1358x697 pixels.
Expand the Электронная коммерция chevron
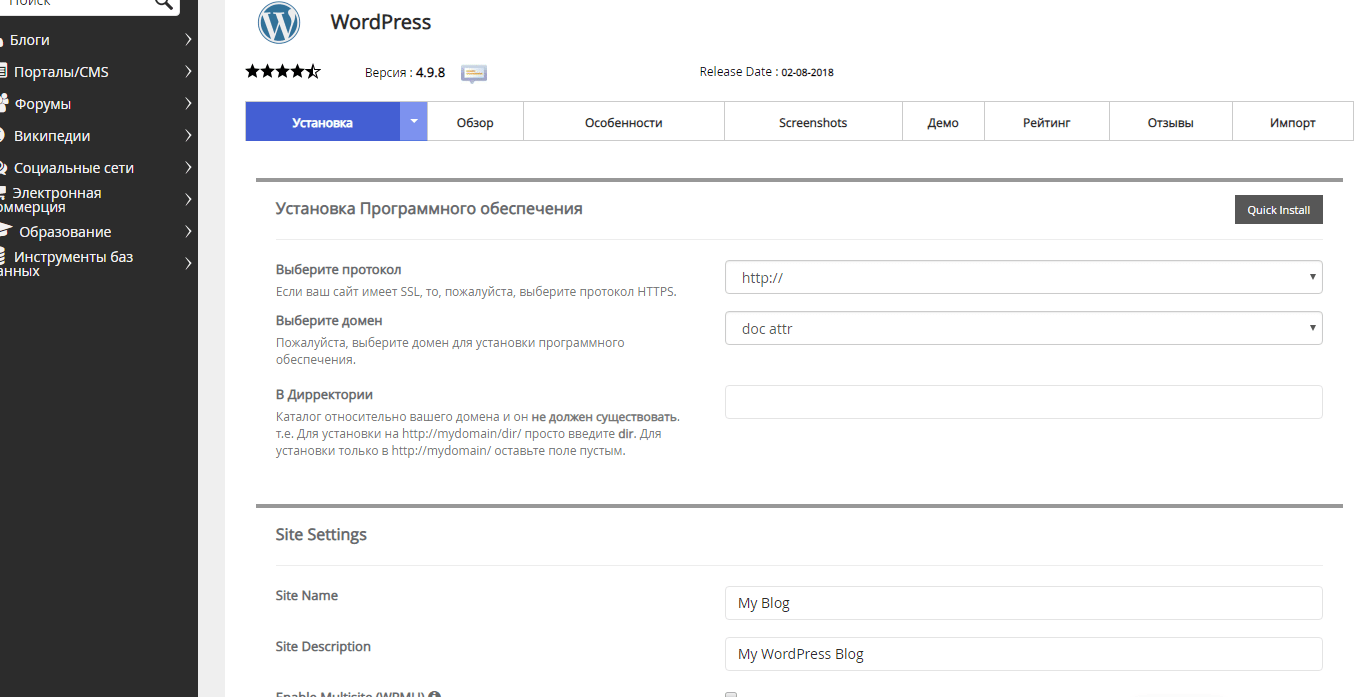tap(188, 200)
